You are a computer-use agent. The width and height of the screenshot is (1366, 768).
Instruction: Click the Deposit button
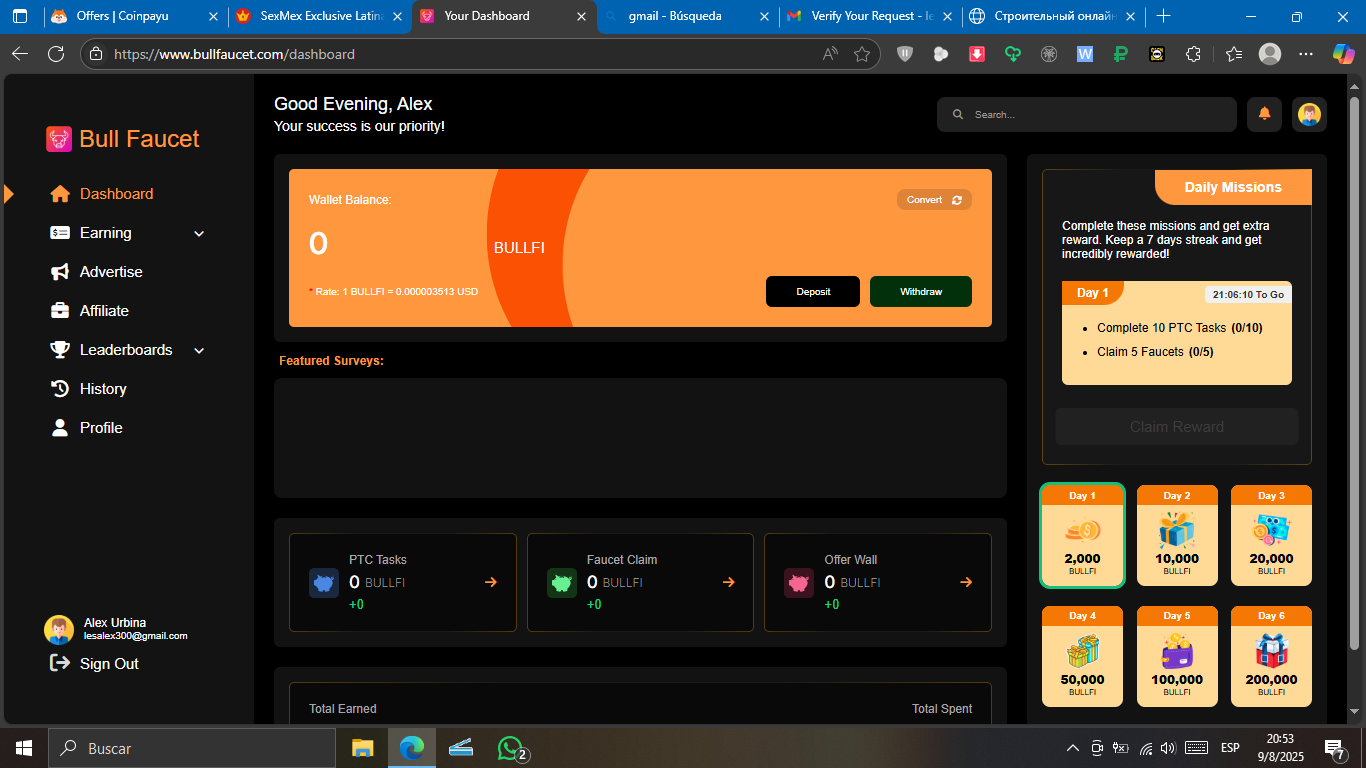pos(813,292)
